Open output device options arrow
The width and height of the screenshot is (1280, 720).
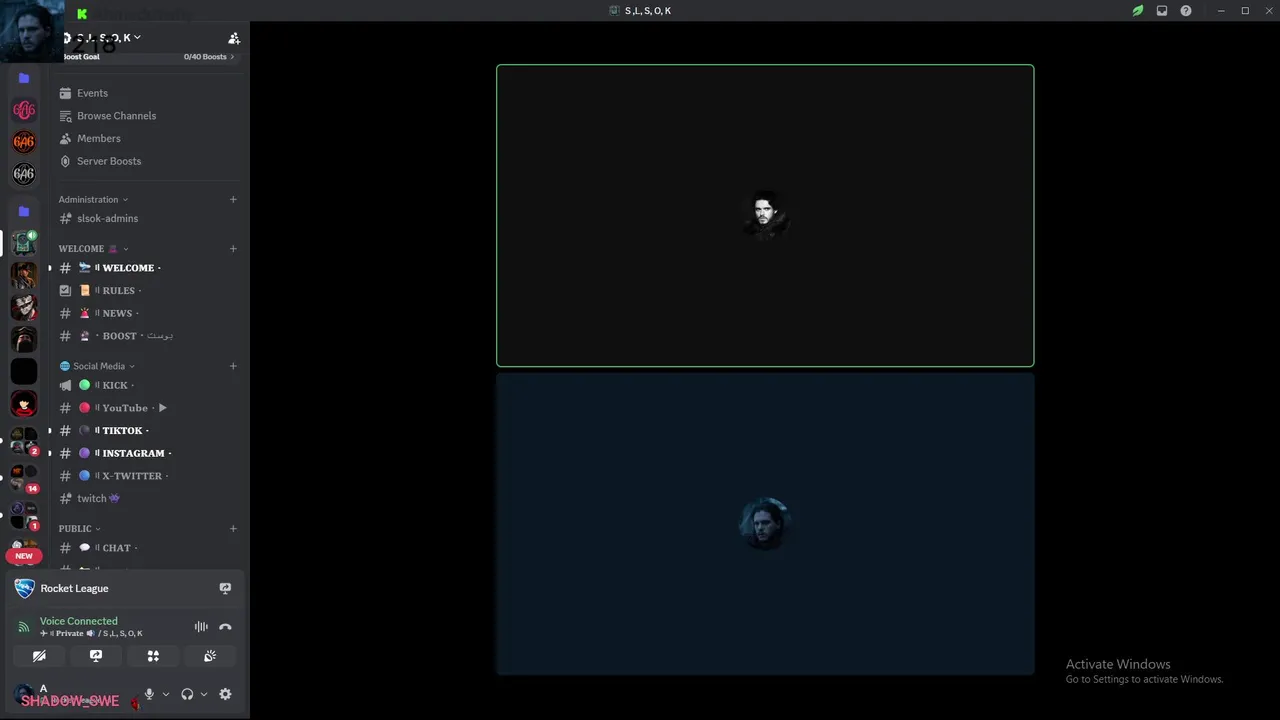click(203, 694)
